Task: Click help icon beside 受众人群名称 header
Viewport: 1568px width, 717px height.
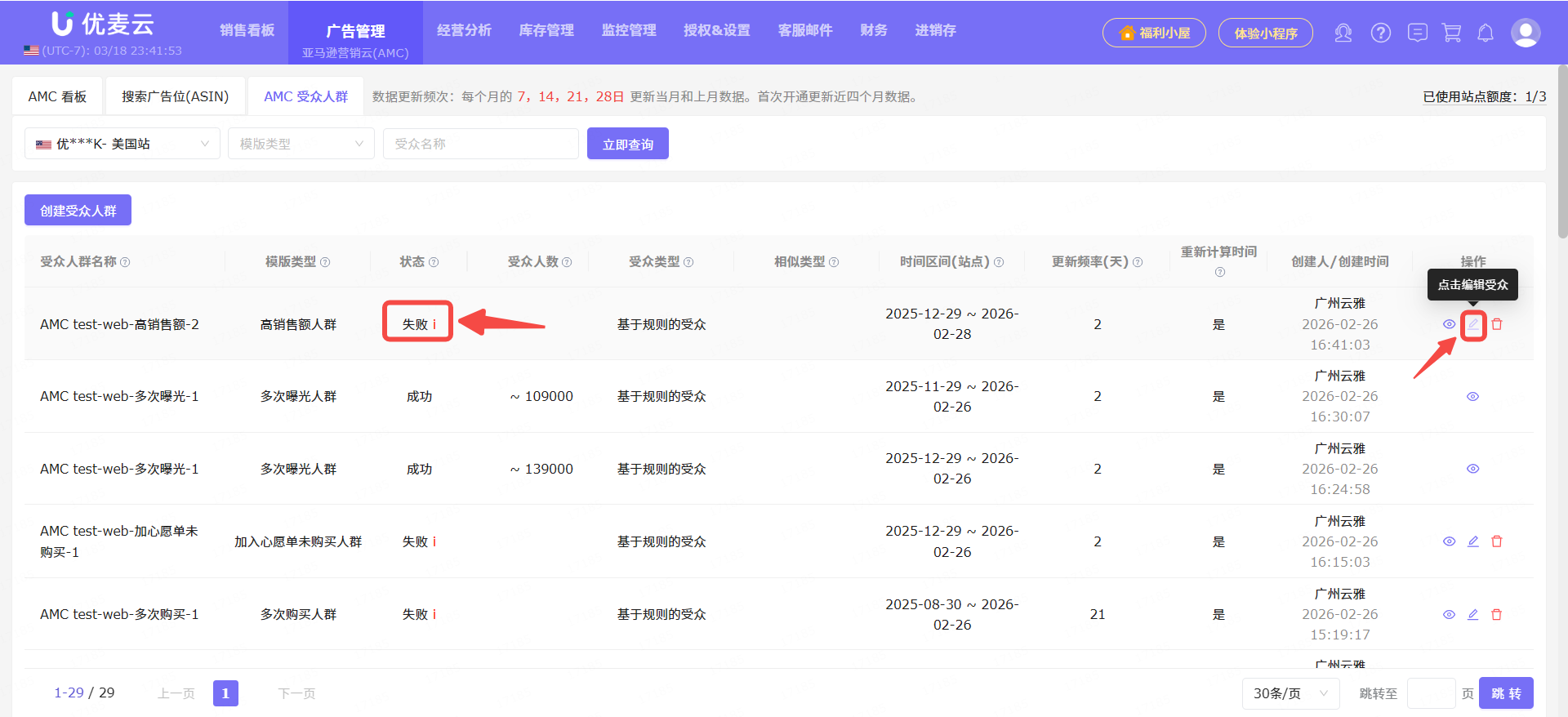Action: tap(125, 262)
